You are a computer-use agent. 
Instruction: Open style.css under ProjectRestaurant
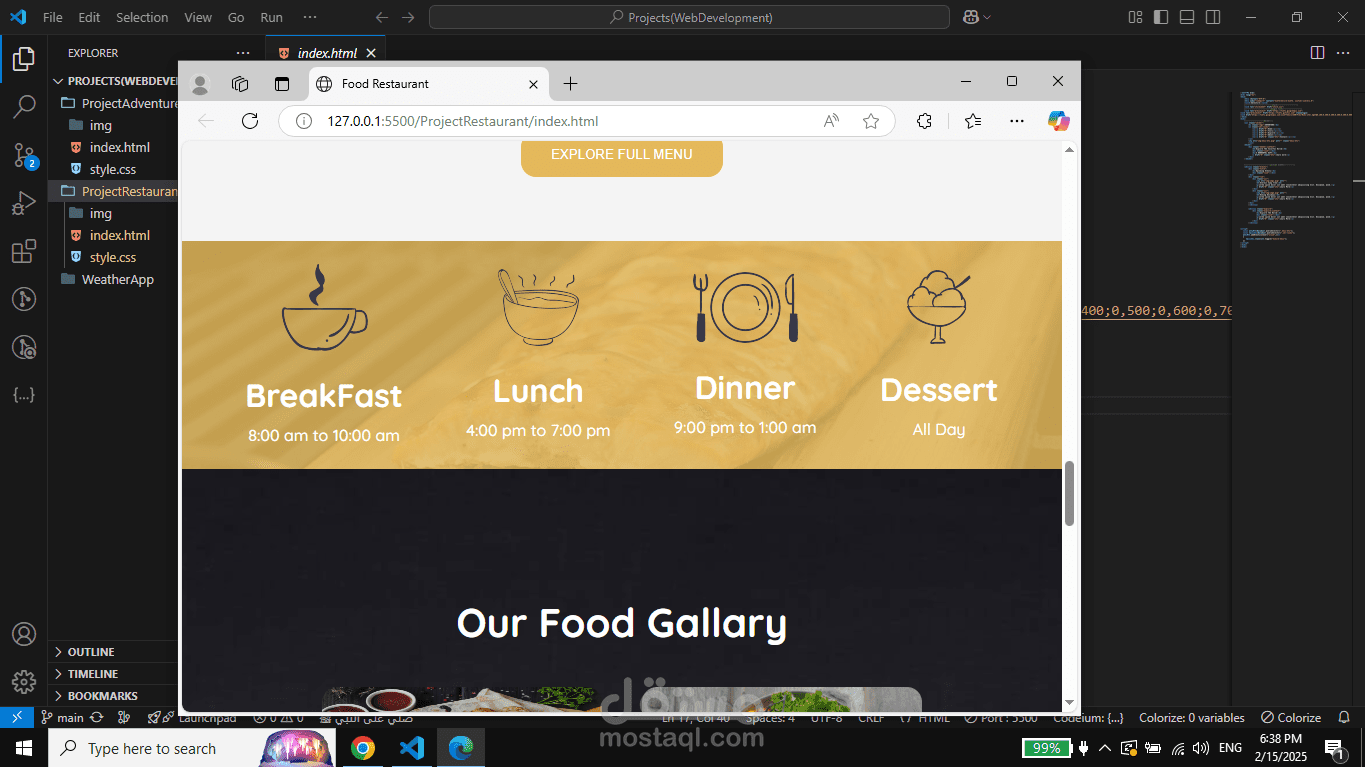coord(113,257)
